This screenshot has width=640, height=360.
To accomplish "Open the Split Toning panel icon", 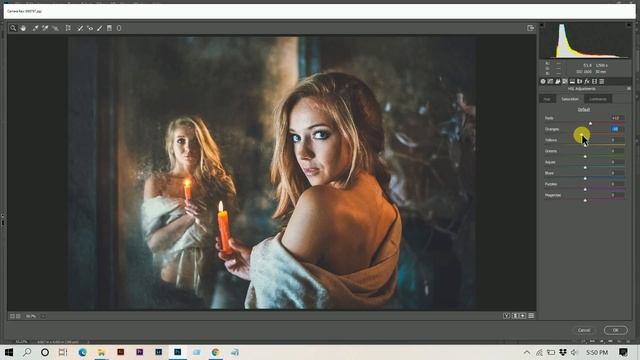I will (x=572, y=82).
